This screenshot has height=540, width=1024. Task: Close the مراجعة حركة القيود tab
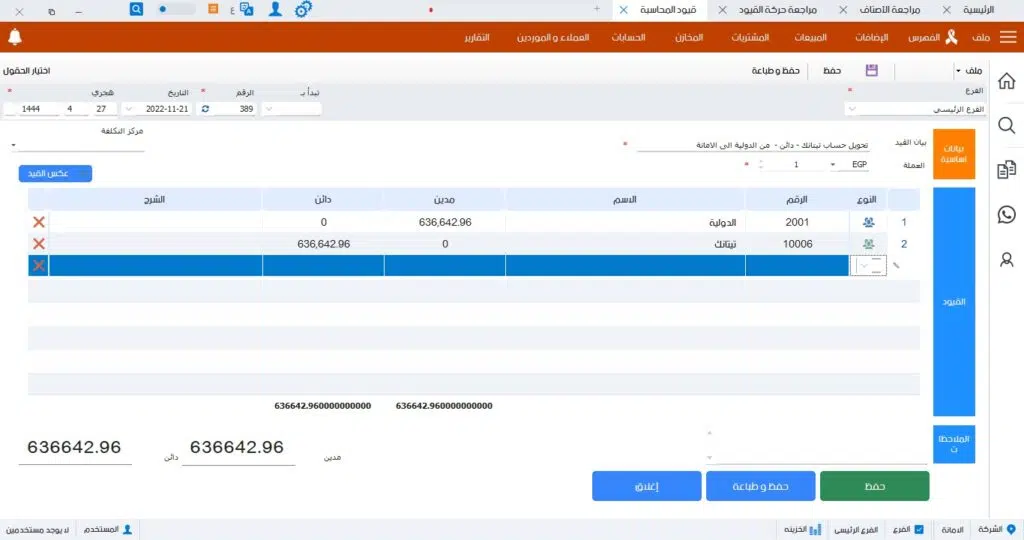pyautogui.click(x=722, y=10)
